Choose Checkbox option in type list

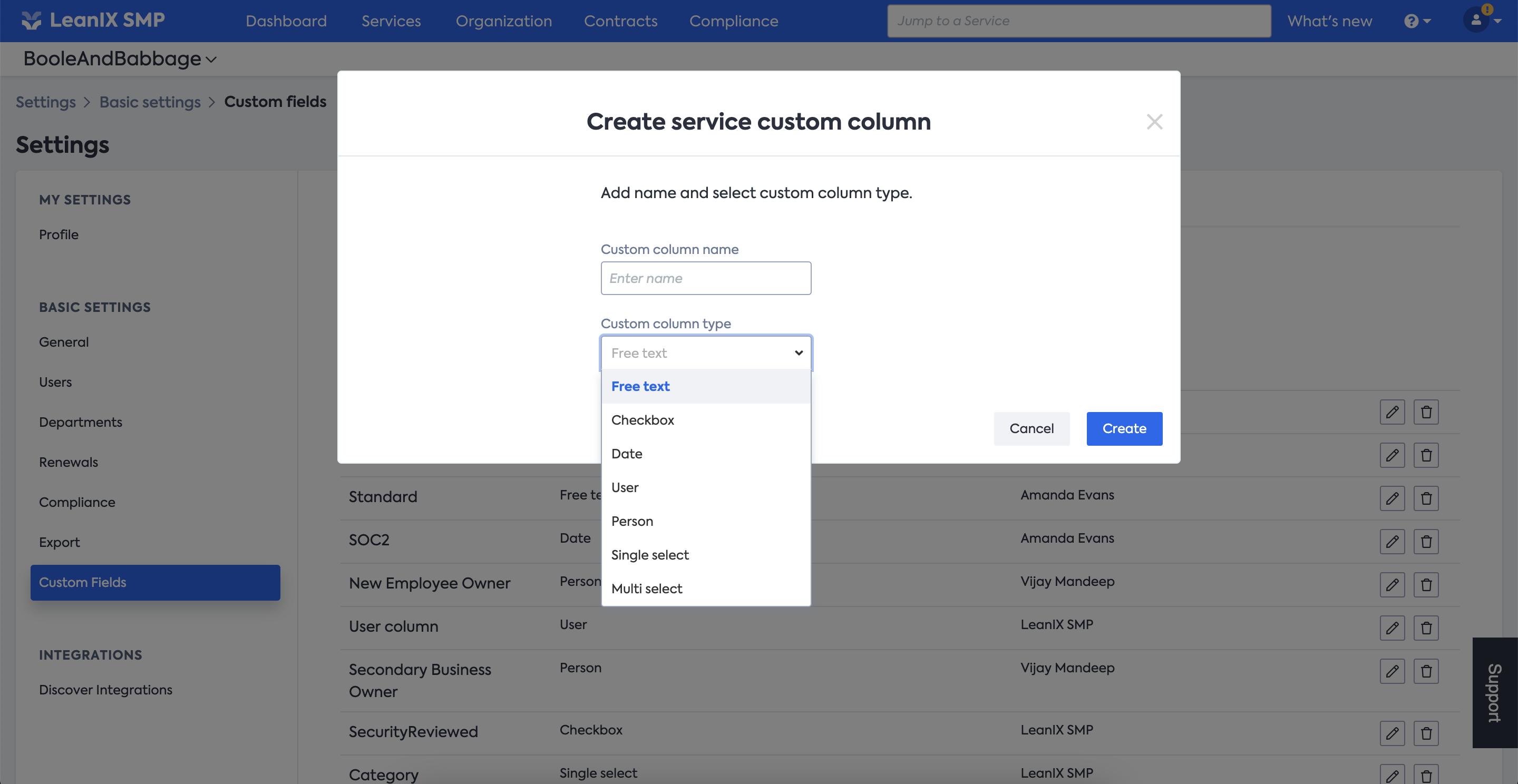pos(643,420)
